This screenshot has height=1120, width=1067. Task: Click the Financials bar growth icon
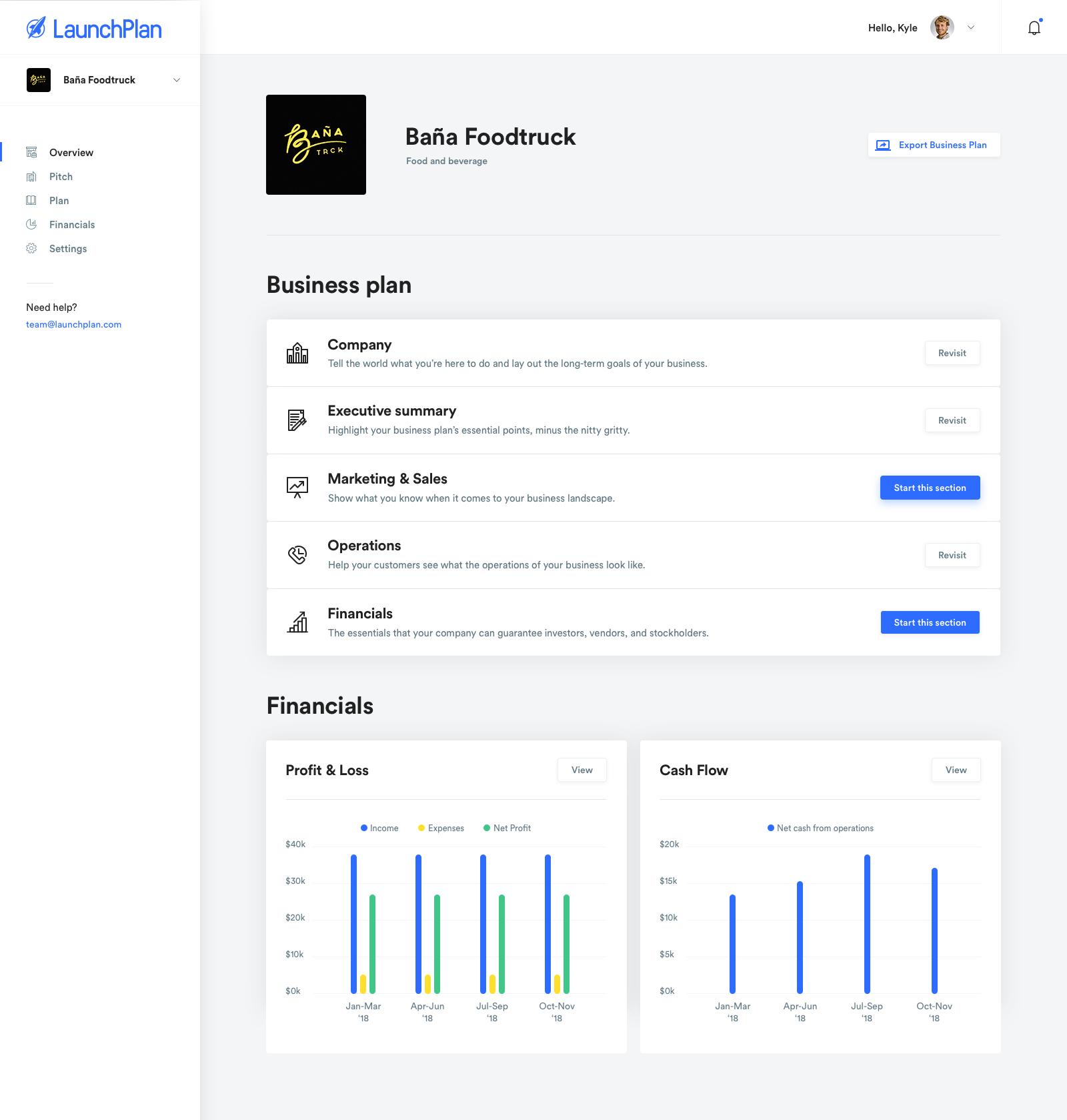point(297,622)
